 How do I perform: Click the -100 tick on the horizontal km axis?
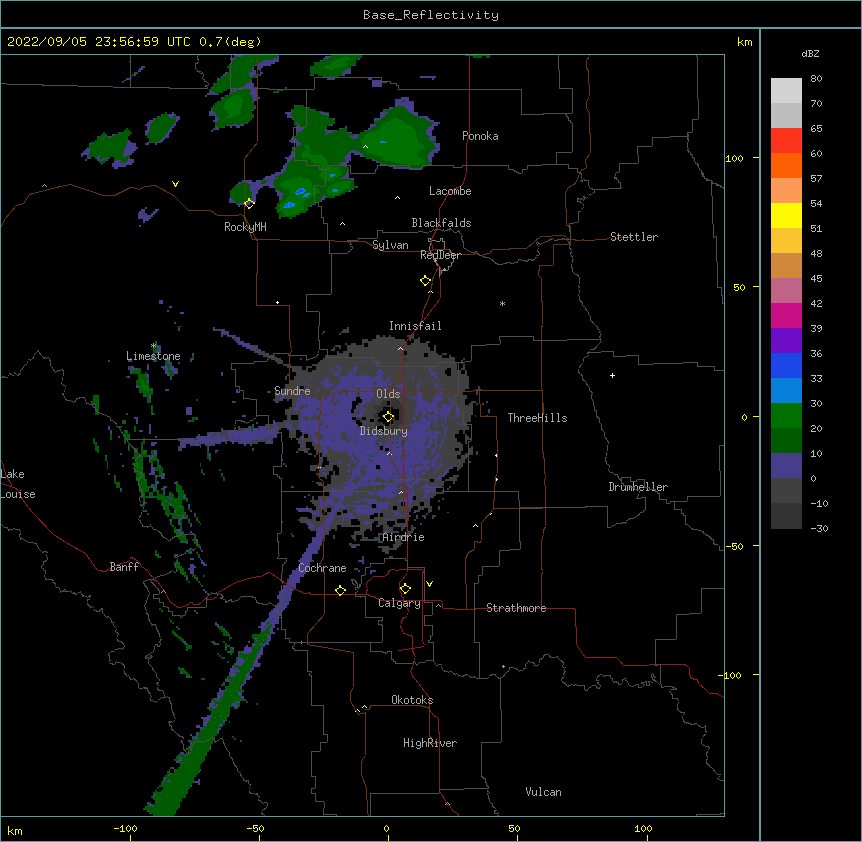coord(125,828)
